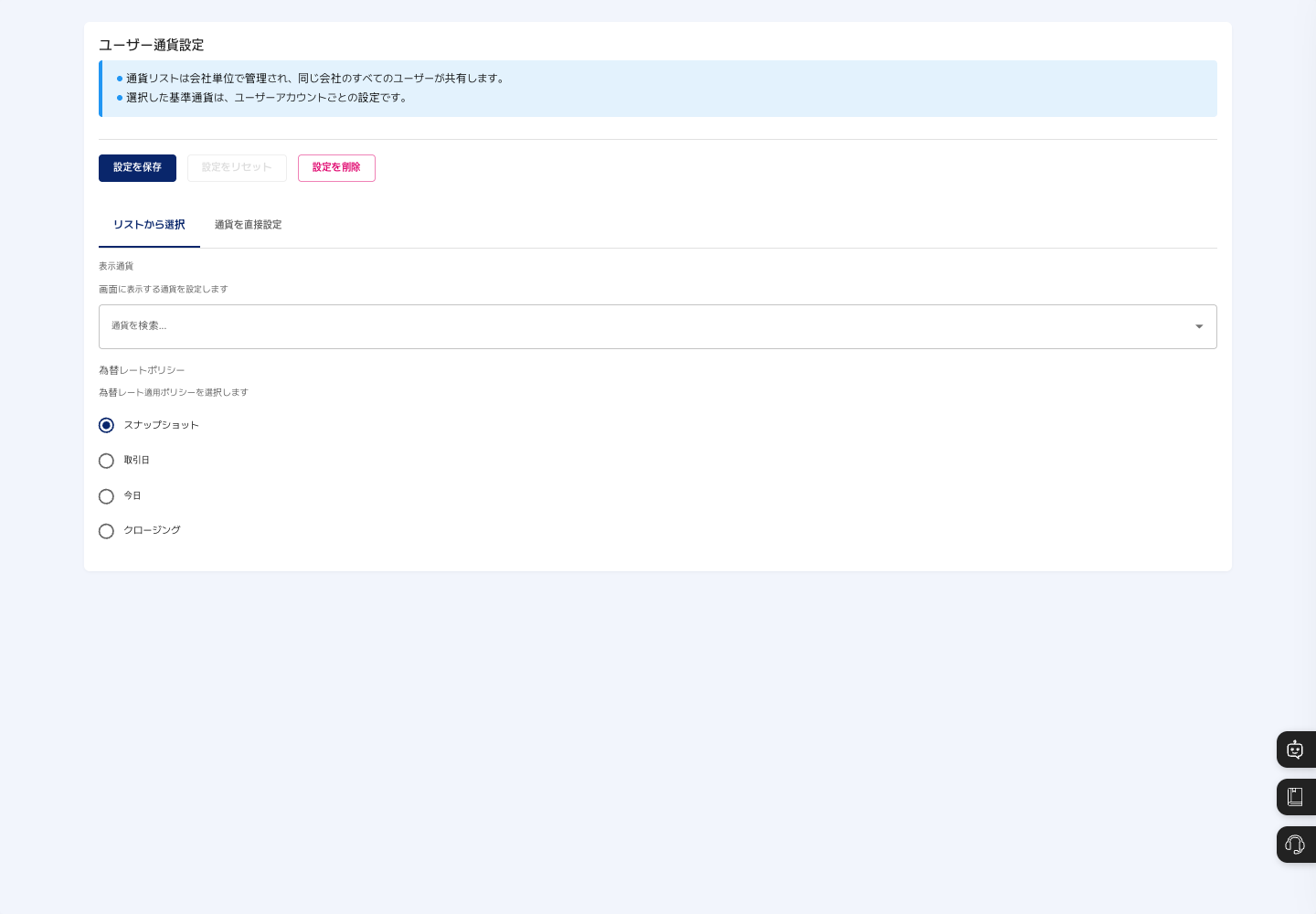Click the 為替レートポリシー label
Viewport: 1316px width, 914px height.
coord(142,370)
